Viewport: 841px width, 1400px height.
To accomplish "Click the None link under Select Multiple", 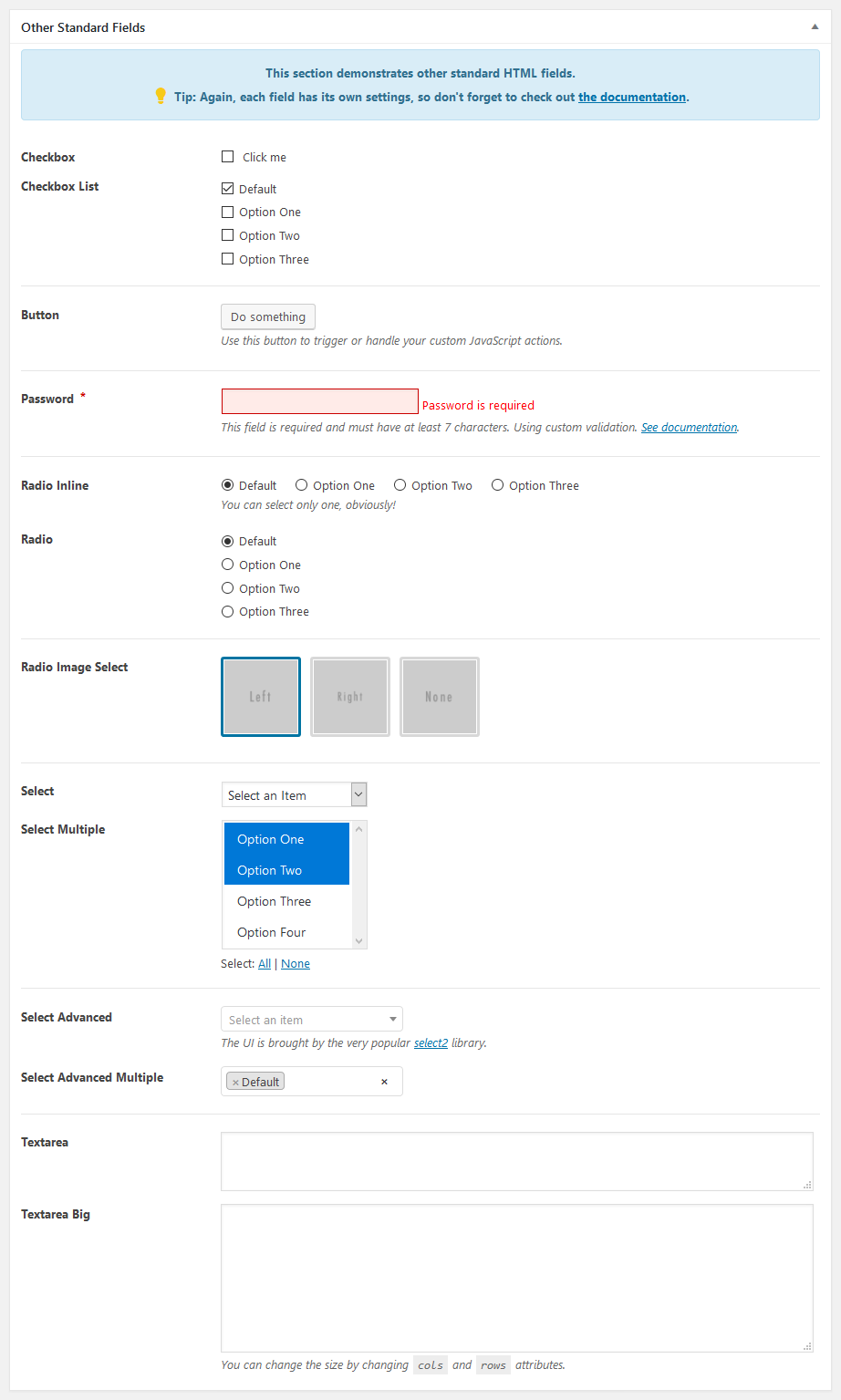I will (296, 964).
